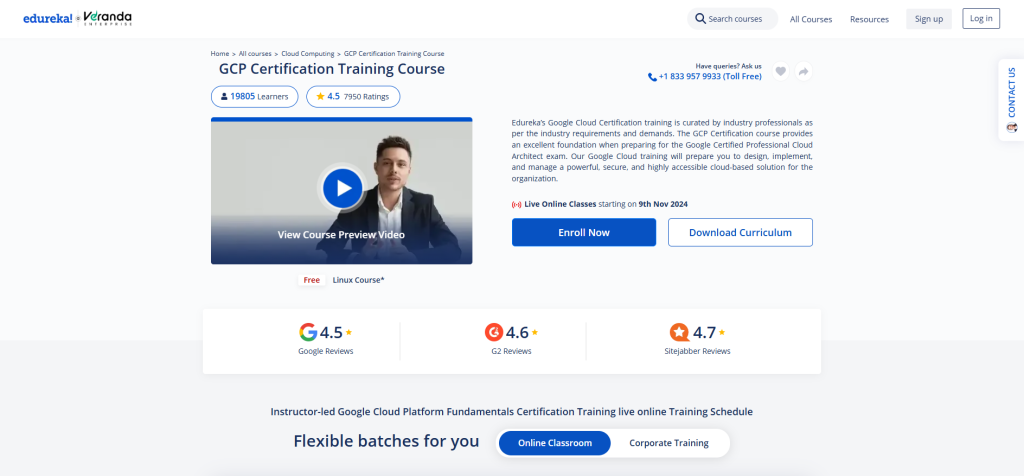1024x476 pixels.
Task: Open the Resources menu
Action: tap(869, 20)
